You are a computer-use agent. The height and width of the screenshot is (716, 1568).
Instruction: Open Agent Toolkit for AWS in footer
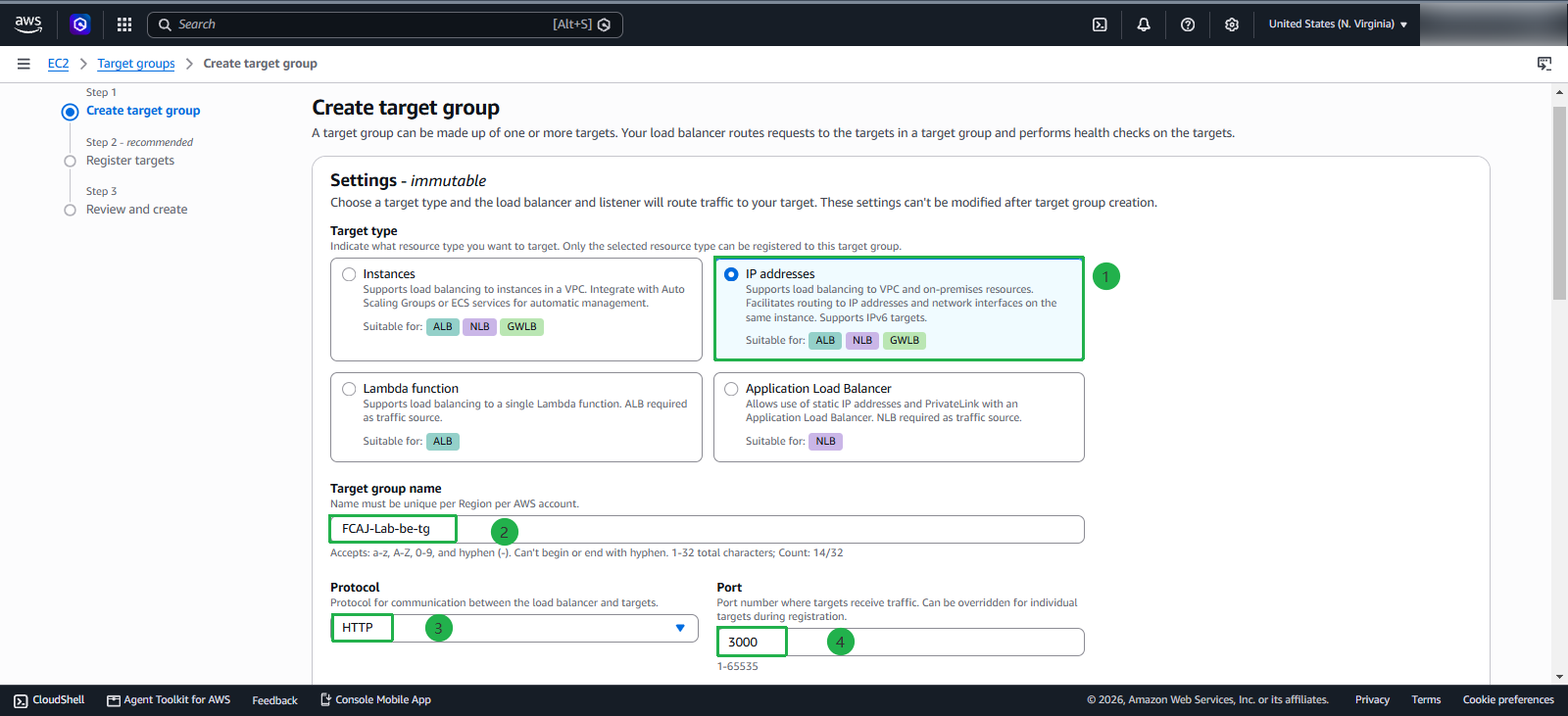pyautogui.click(x=169, y=700)
